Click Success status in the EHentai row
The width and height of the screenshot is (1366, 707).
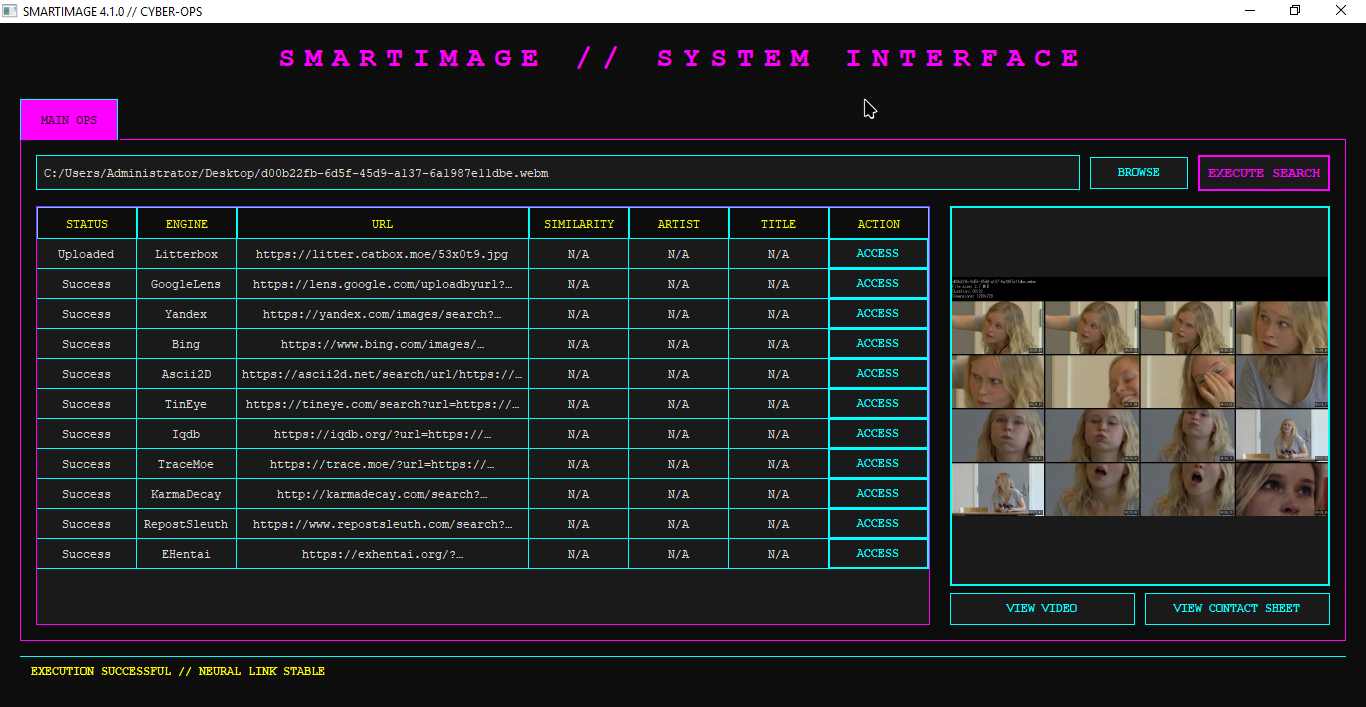(87, 554)
